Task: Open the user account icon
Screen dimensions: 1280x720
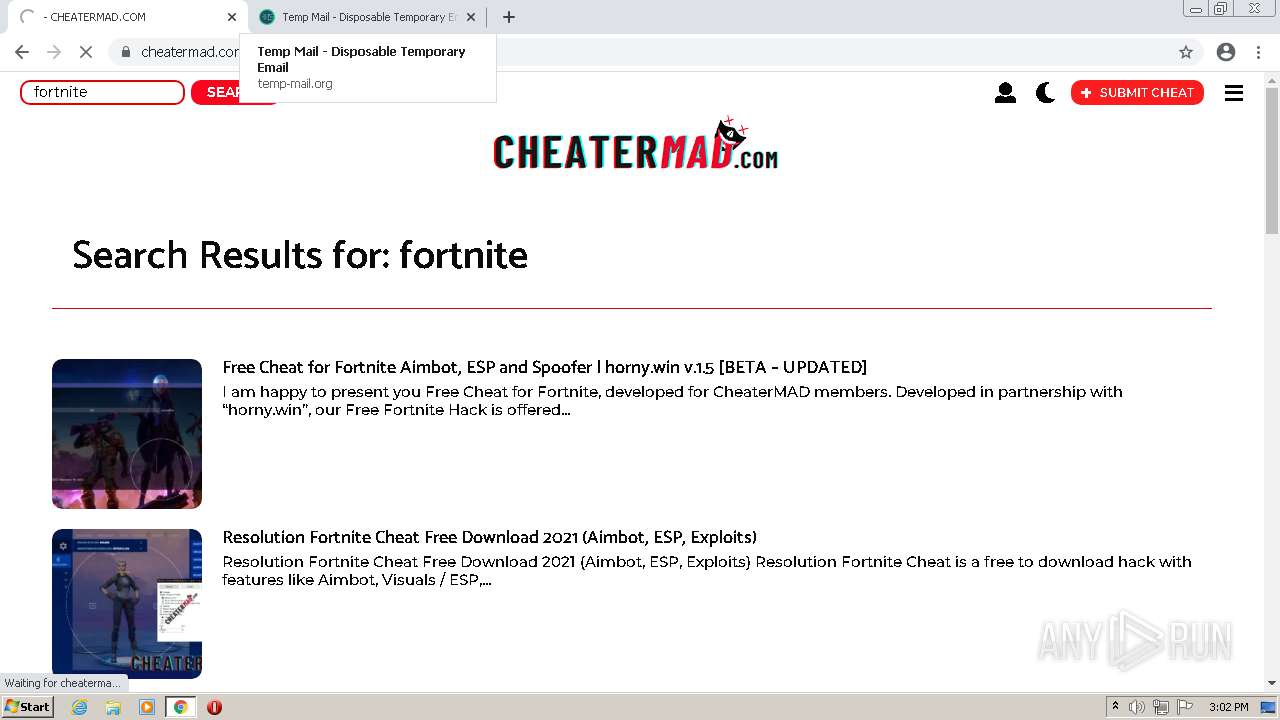Action: point(1005,92)
